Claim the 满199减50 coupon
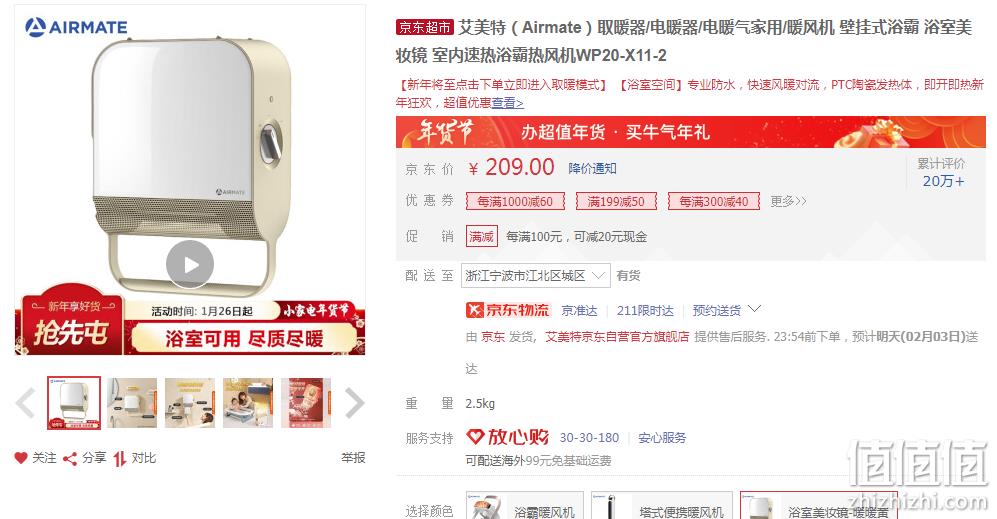 pos(615,202)
